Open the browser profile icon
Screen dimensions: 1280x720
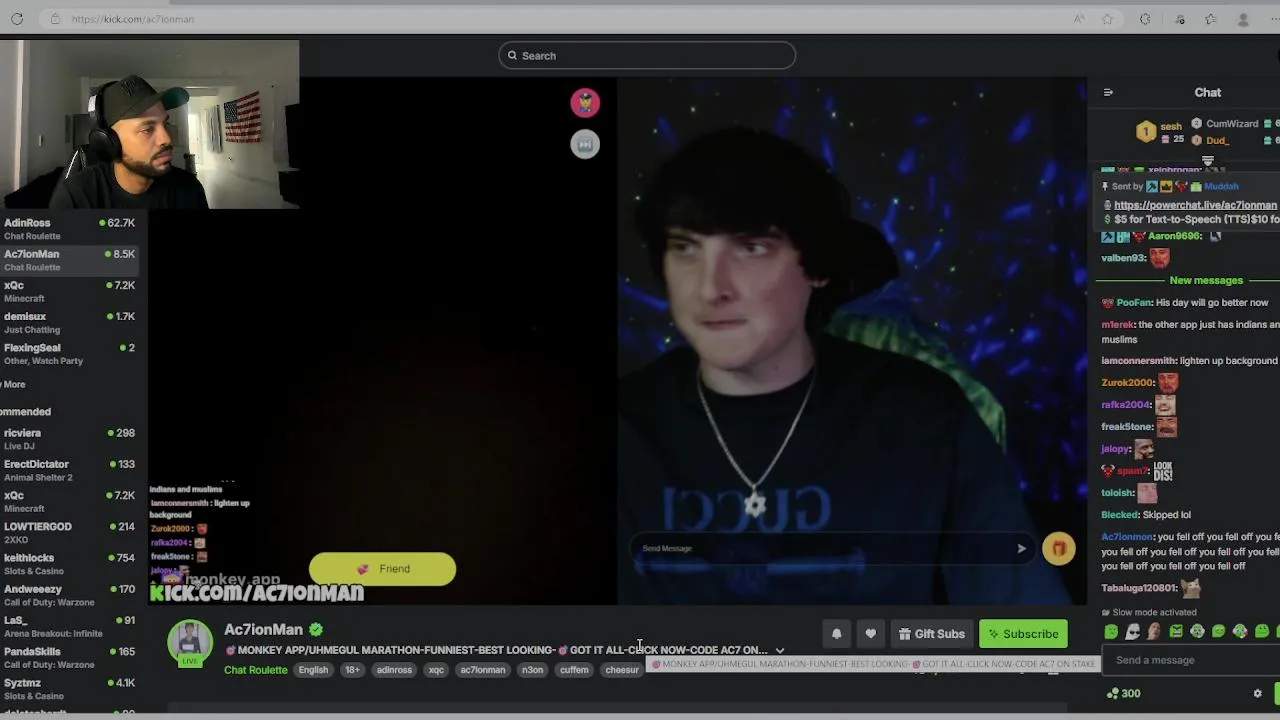pyautogui.click(x=1243, y=19)
